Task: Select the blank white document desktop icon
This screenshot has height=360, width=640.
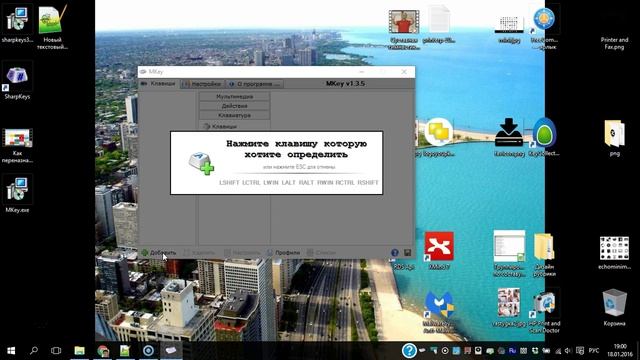Action: click(439, 25)
